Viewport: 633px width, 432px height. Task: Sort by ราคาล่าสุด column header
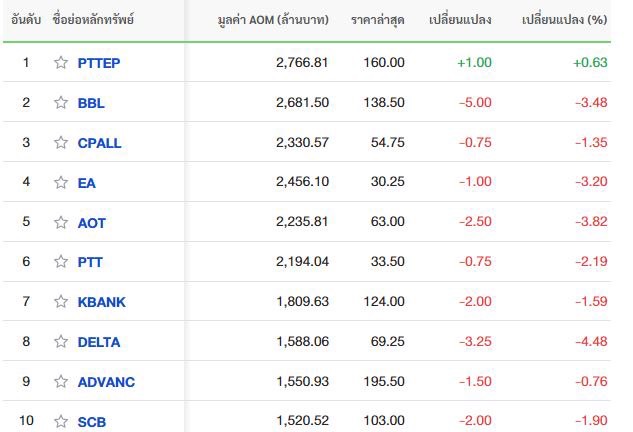[x=377, y=20]
